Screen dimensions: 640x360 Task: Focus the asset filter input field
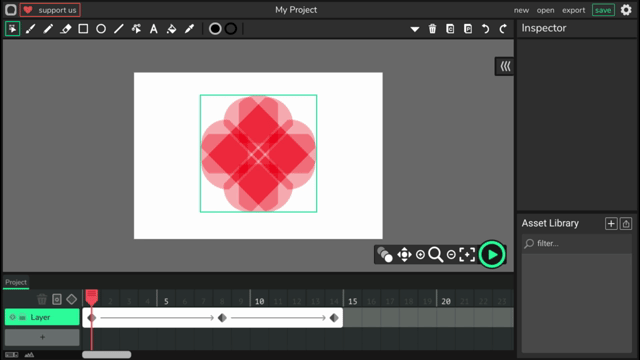click(x=577, y=244)
